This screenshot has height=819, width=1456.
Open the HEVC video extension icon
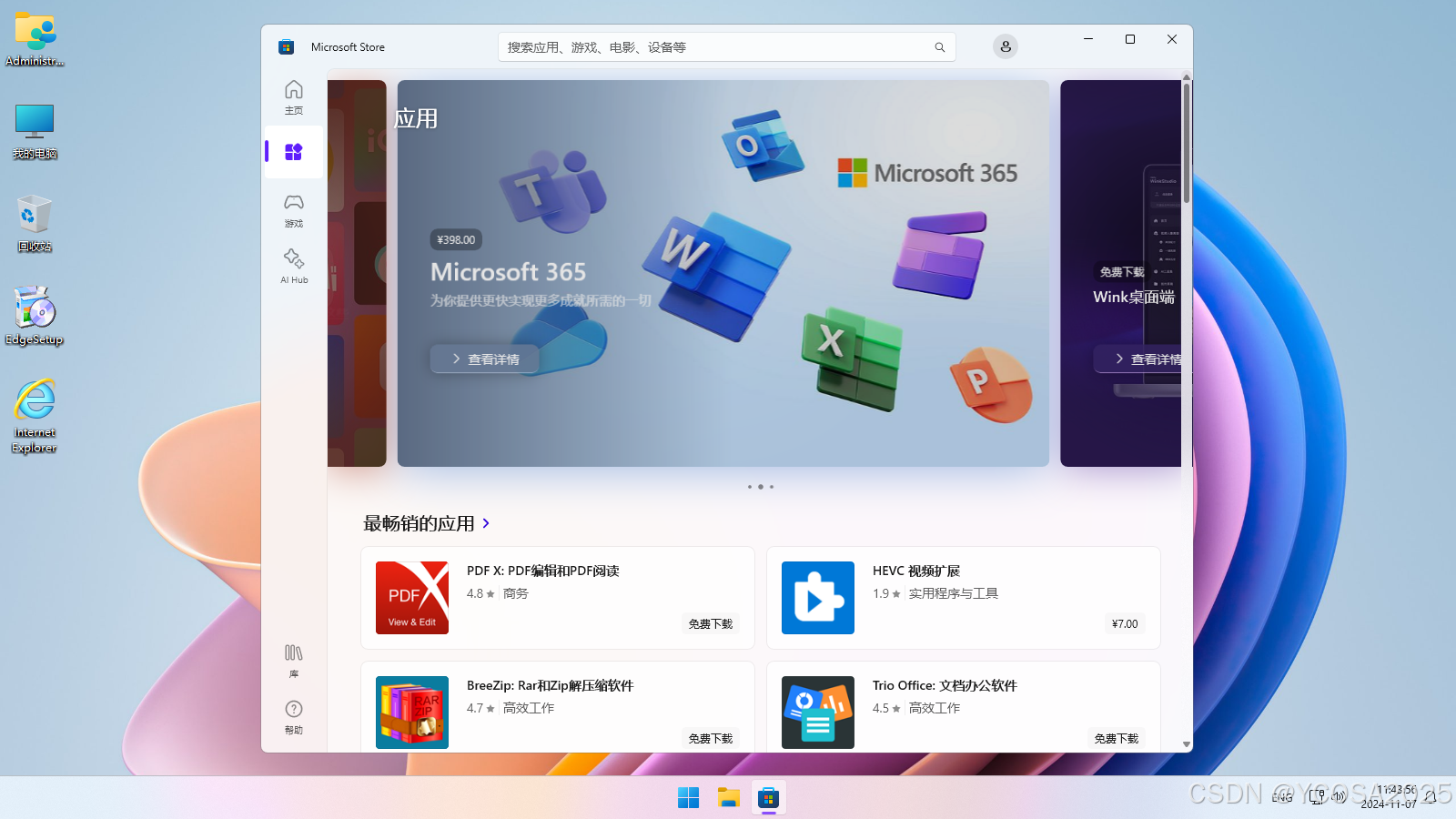tap(818, 598)
